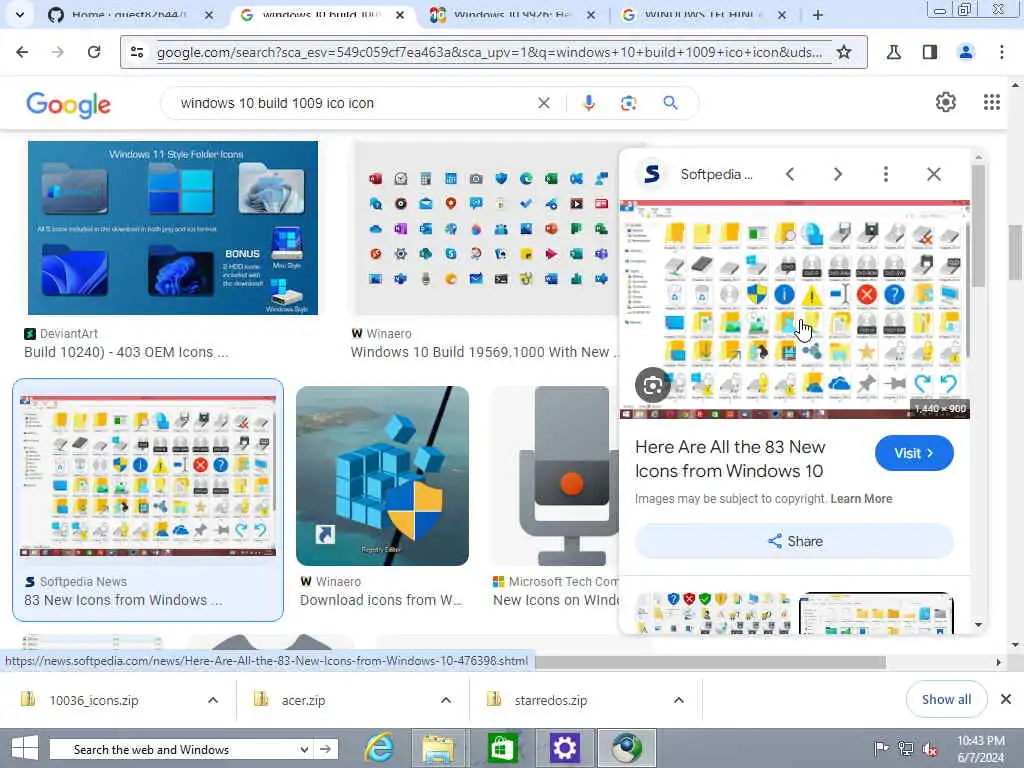Reload the current page
This screenshot has height=768, width=1024.
pos(94,52)
